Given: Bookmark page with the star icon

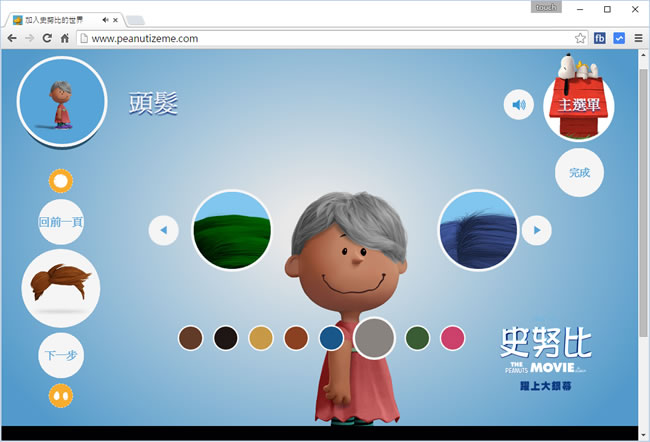Looking at the screenshot, I should pyautogui.click(x=580, y=38).
